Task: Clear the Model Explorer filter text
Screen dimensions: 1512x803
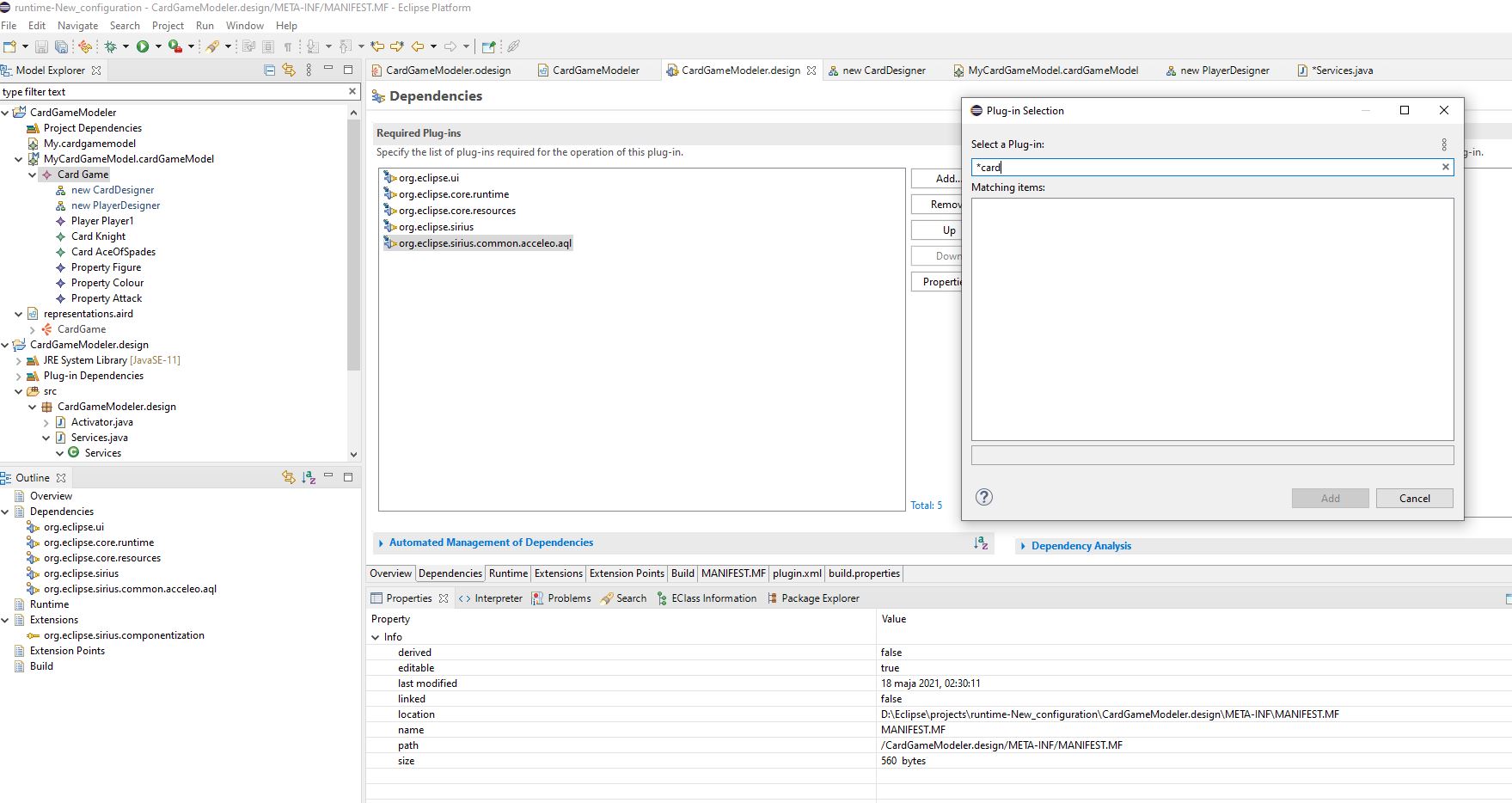Action: point(352,91)
